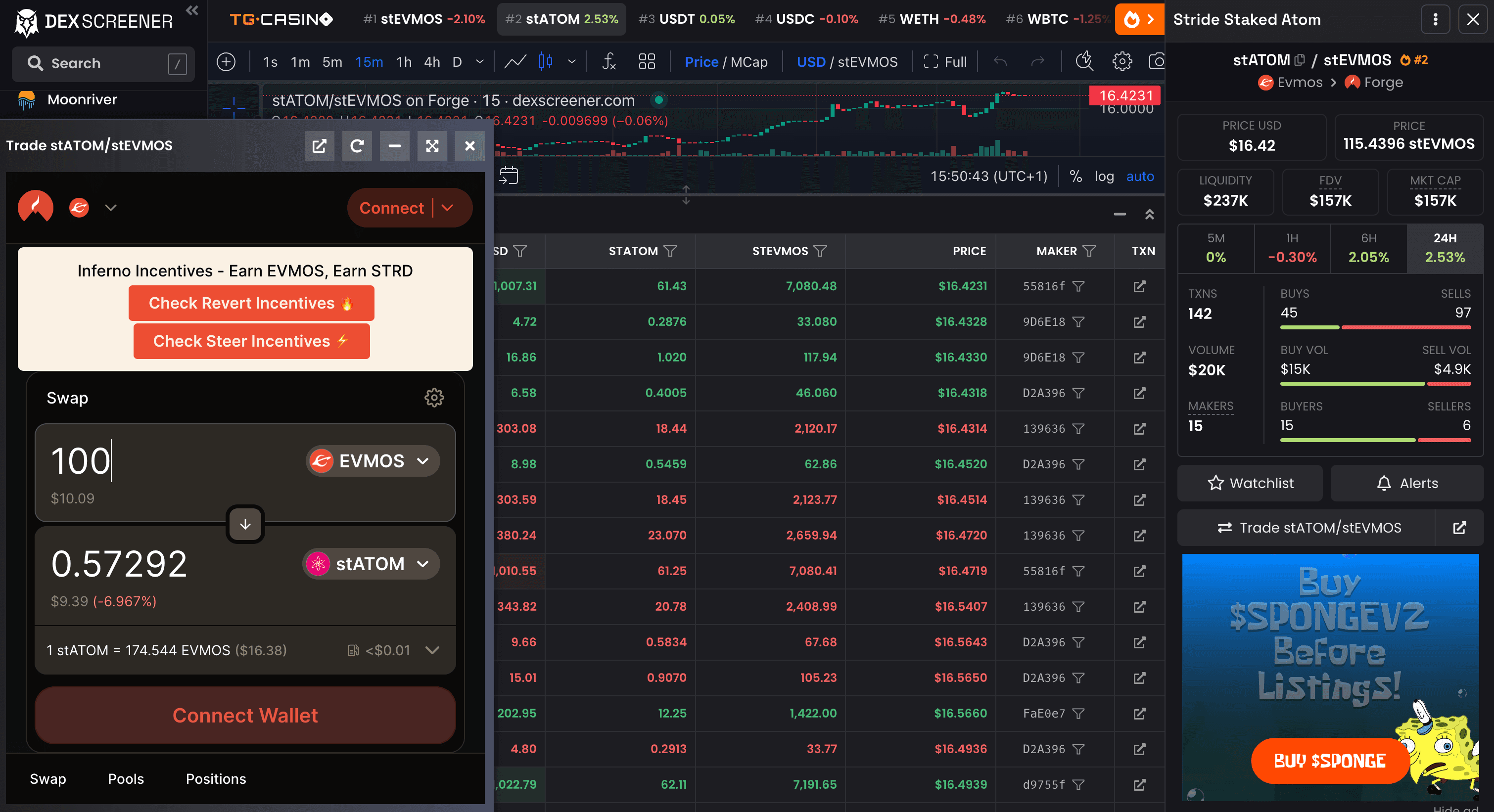1494x812 pixels.
Task: Toggle log scale on chart
Action: (x=1104, y=176)
